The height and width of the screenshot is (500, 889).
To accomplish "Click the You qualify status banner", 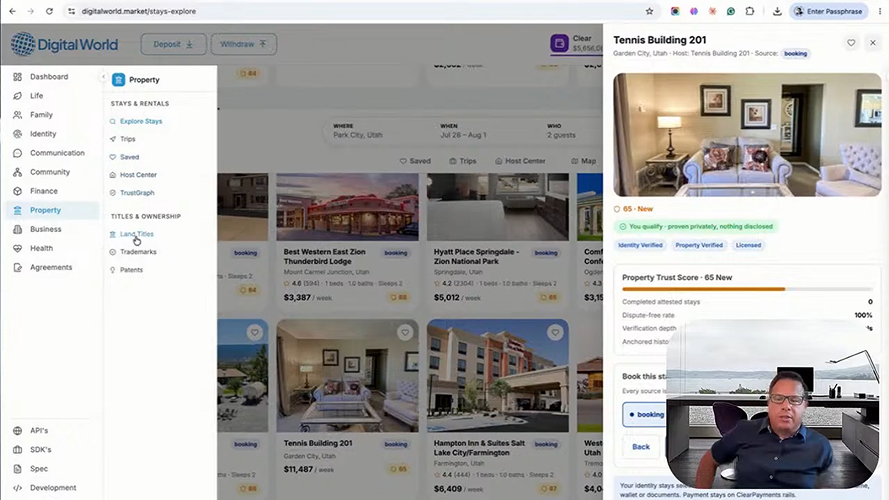I will pyautogui.click(x=696, y=227).
